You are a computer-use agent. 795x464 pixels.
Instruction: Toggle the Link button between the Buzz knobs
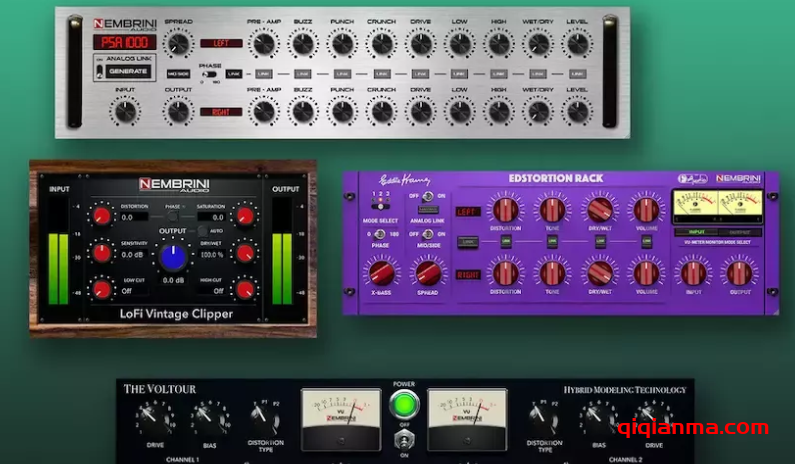(x=303, y=74)
